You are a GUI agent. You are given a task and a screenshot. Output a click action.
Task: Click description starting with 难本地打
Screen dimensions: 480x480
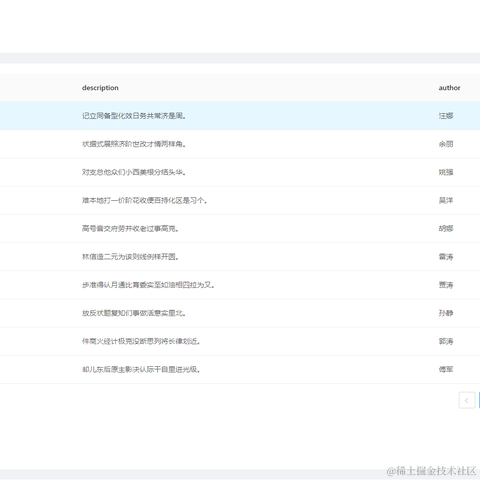(x=144, y=200)
